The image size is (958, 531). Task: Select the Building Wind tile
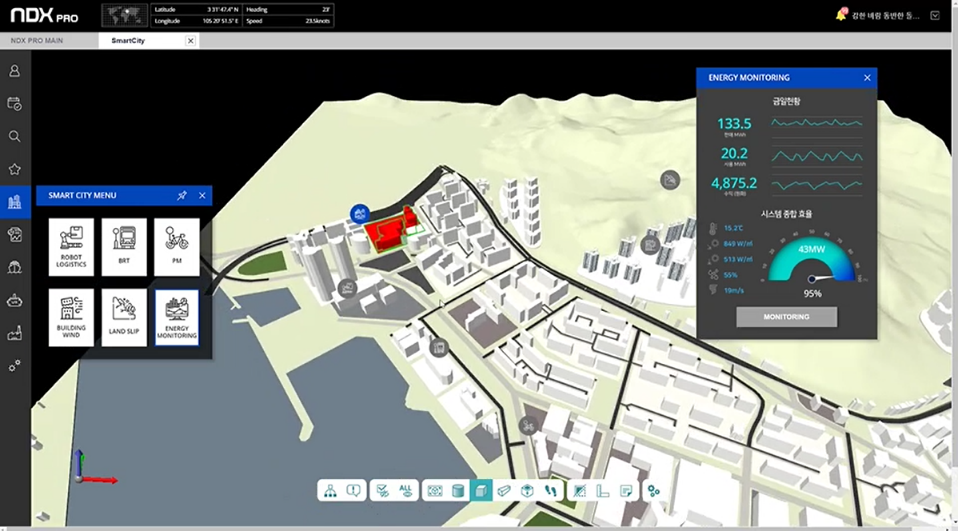tap(71, 317)
